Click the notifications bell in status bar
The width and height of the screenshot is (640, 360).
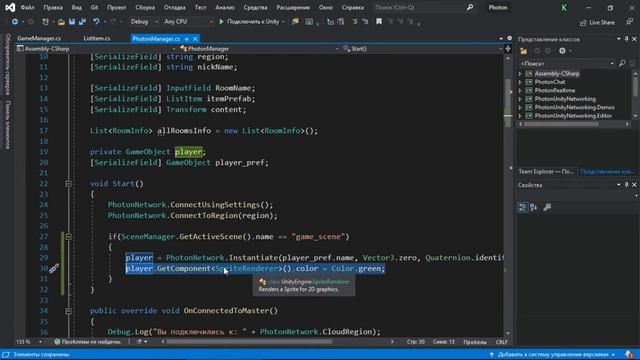629,354
